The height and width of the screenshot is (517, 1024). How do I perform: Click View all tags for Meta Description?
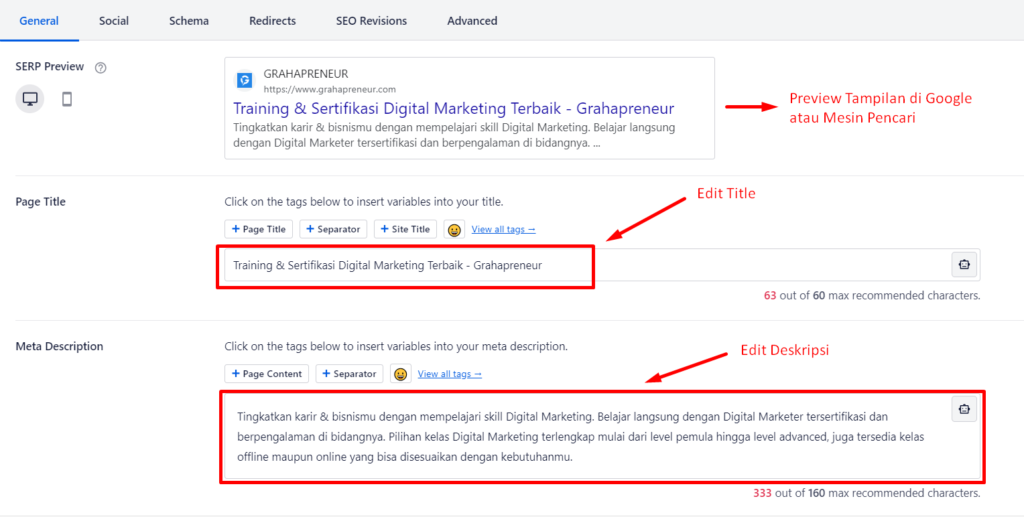pos(450,374)
